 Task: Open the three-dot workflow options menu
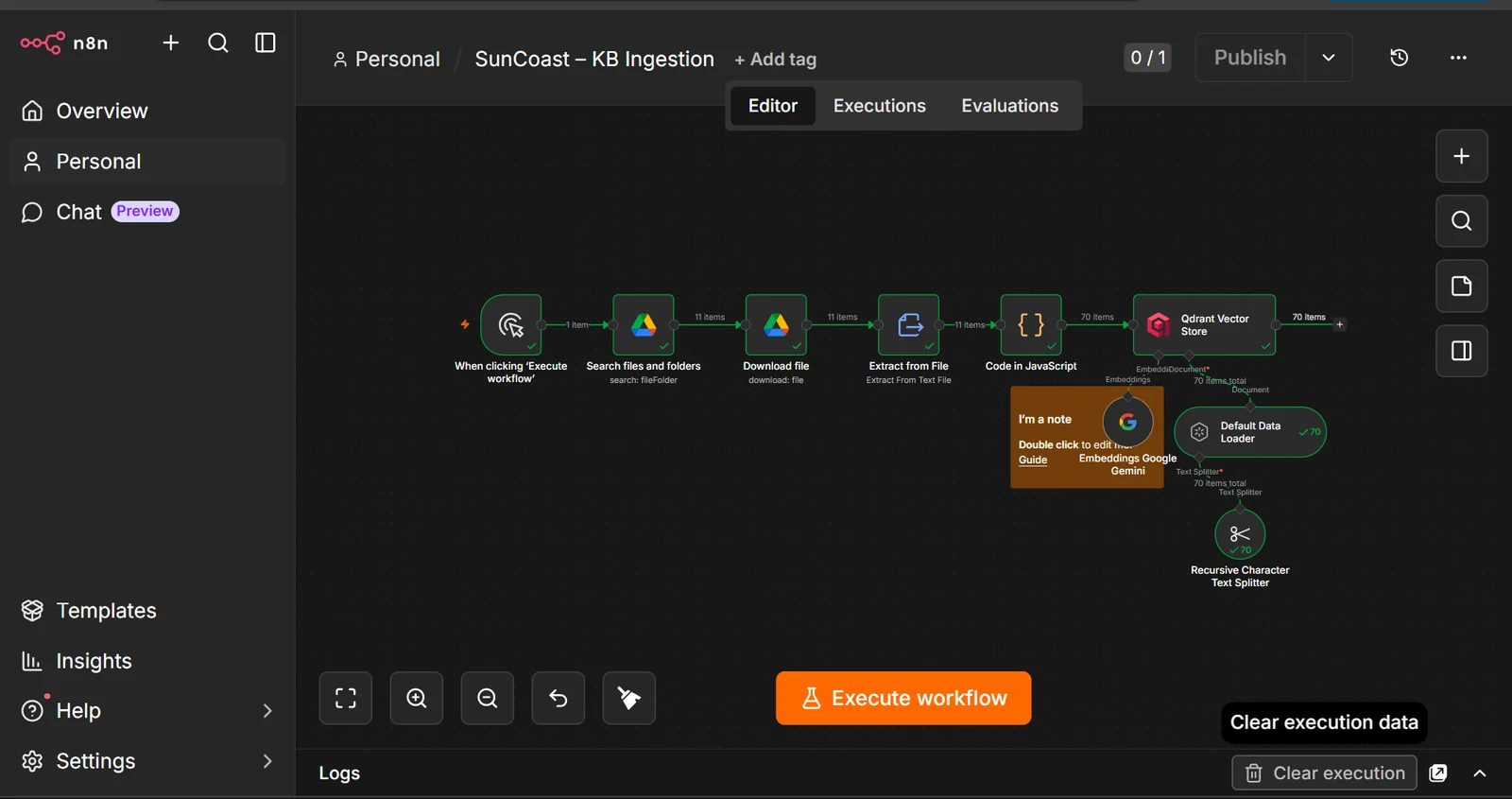point(1459,58)
